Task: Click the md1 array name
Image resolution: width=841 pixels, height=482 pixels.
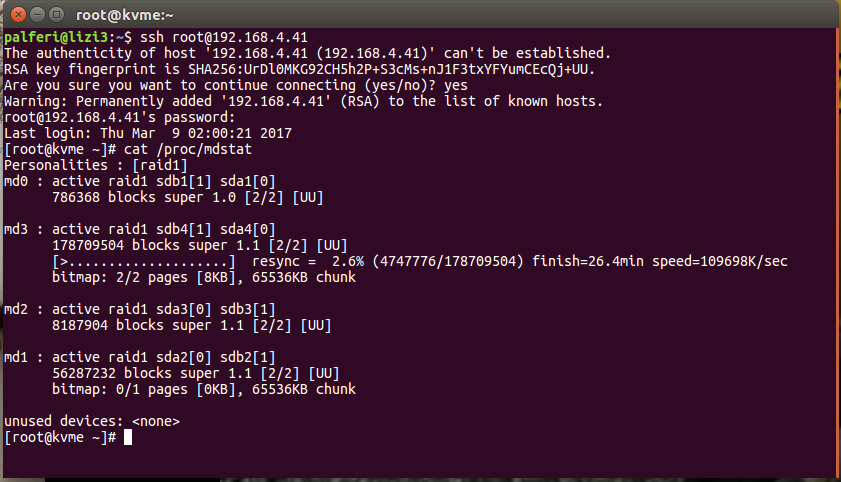Action: 16,357
